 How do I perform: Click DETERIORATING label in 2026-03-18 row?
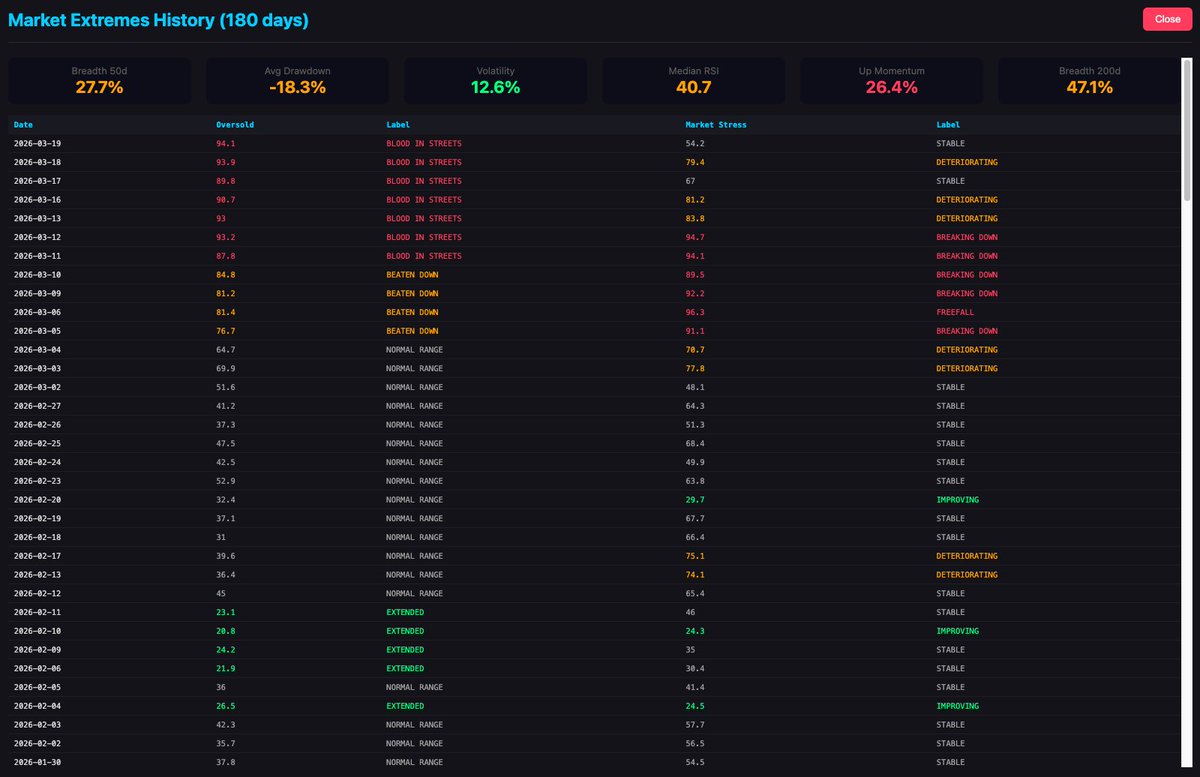click(x=967, y=162)
